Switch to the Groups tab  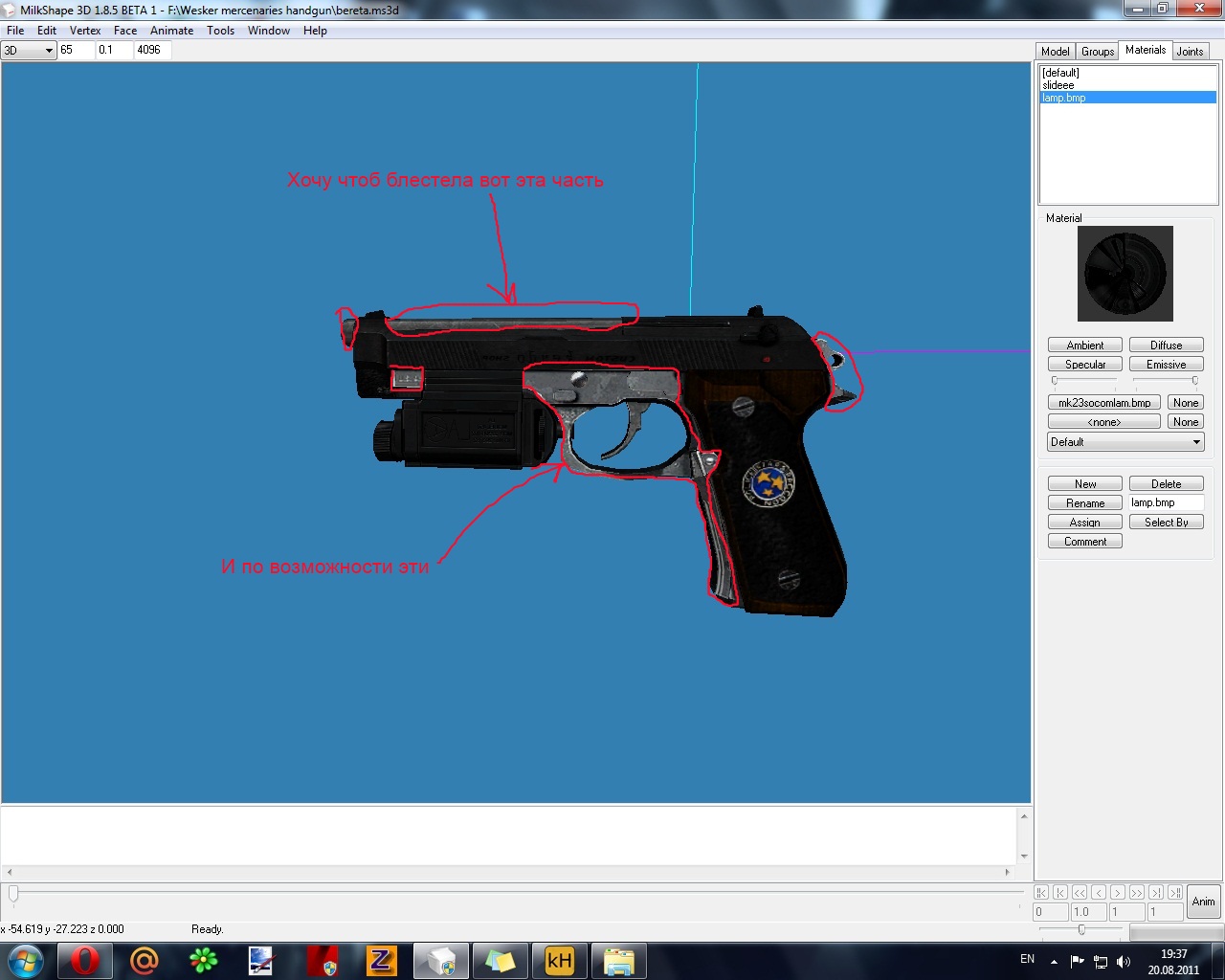(x=1097, y=52)
